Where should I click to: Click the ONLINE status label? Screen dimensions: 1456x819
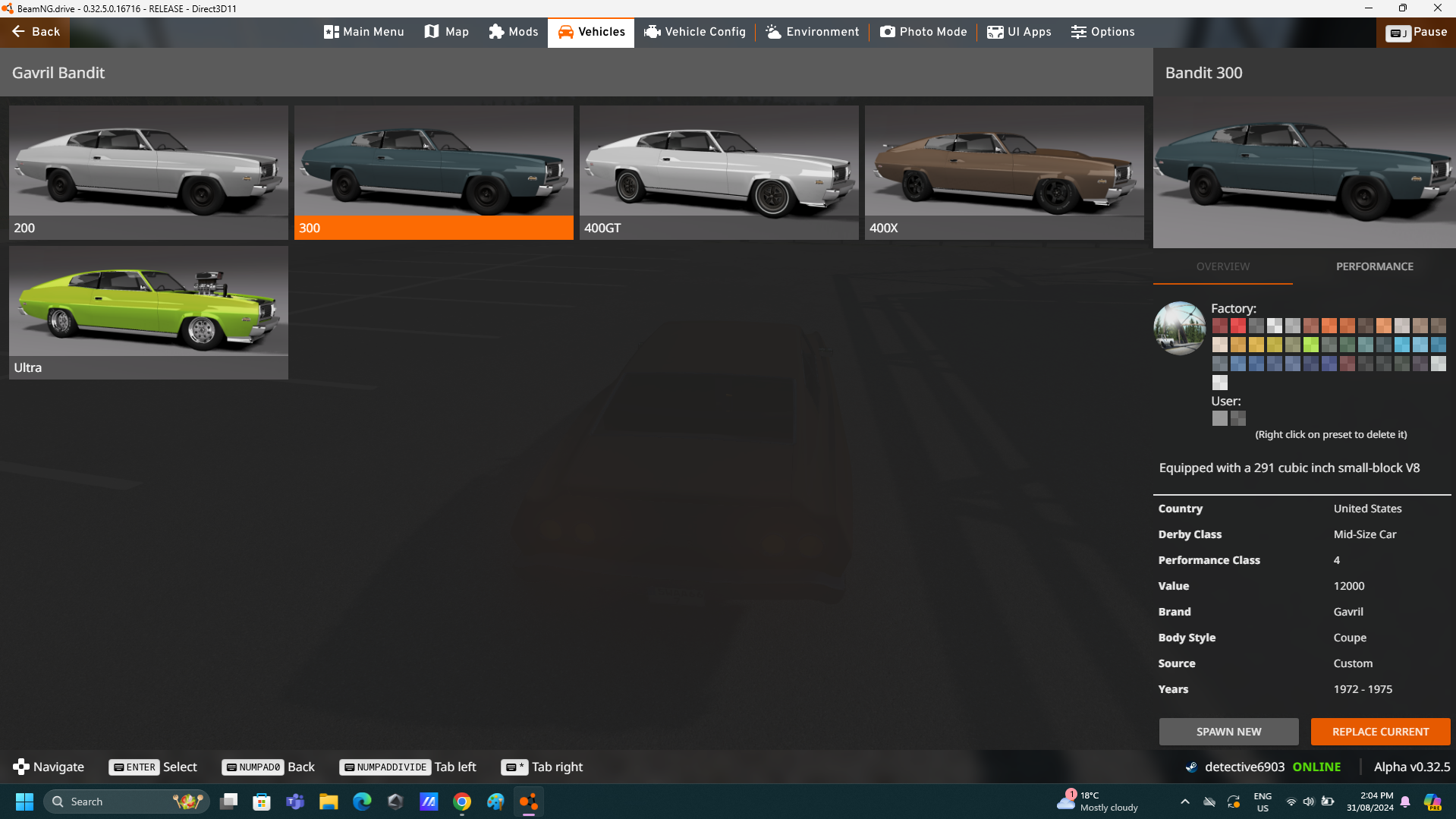[1316, 767]
